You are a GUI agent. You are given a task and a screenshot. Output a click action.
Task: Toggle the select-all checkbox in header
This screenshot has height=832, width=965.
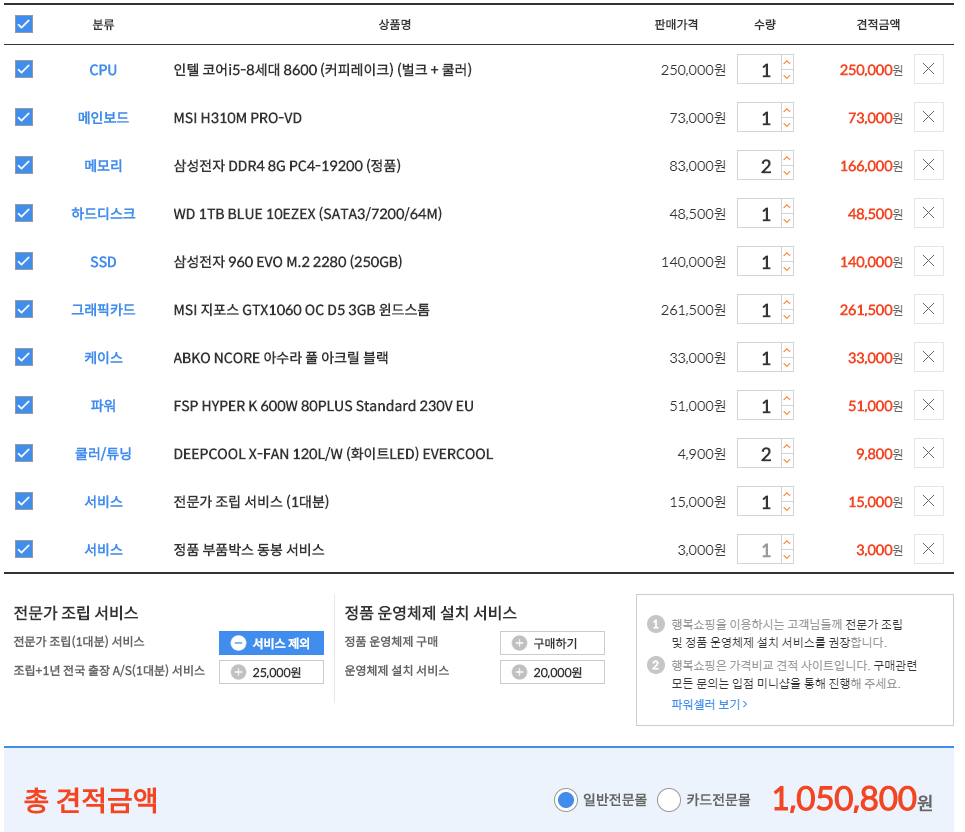(24, 24)
